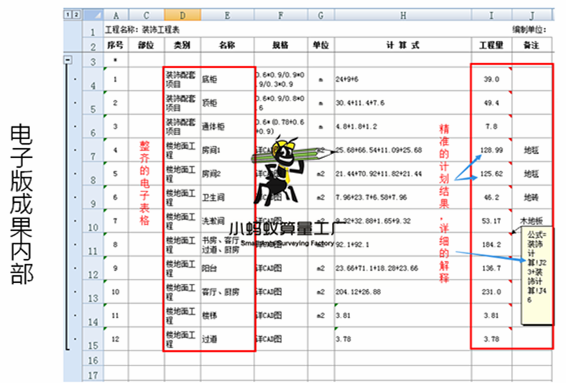Click the 工程名称 title cell
Viewport: 566px width, 383px height.
142,30
